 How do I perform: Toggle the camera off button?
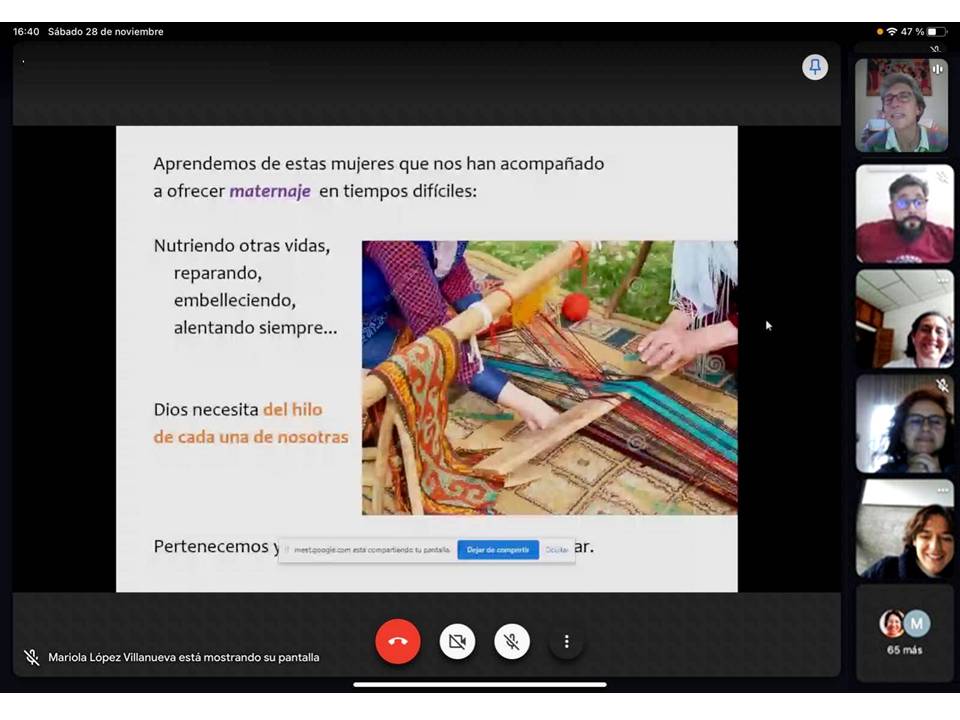(457, 641)
